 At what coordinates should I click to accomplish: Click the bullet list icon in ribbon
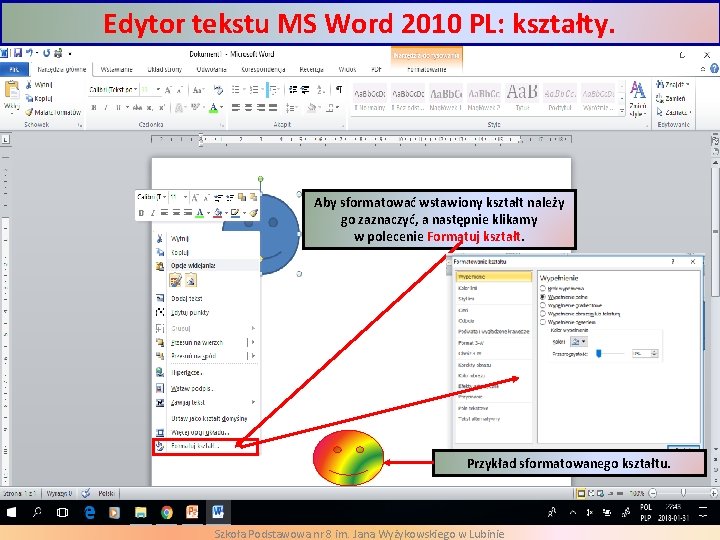236,90
